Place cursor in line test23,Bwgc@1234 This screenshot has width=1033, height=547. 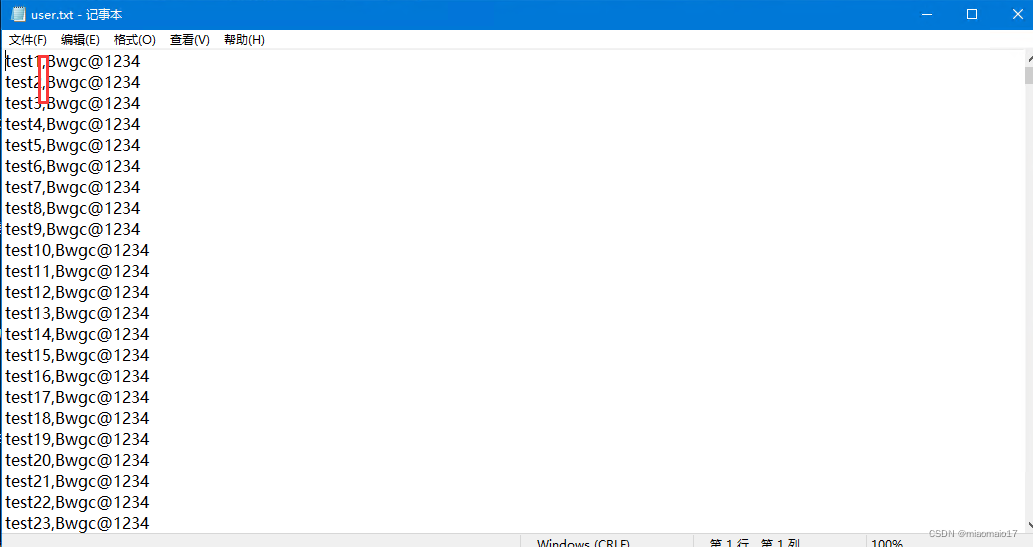[77, 524]
